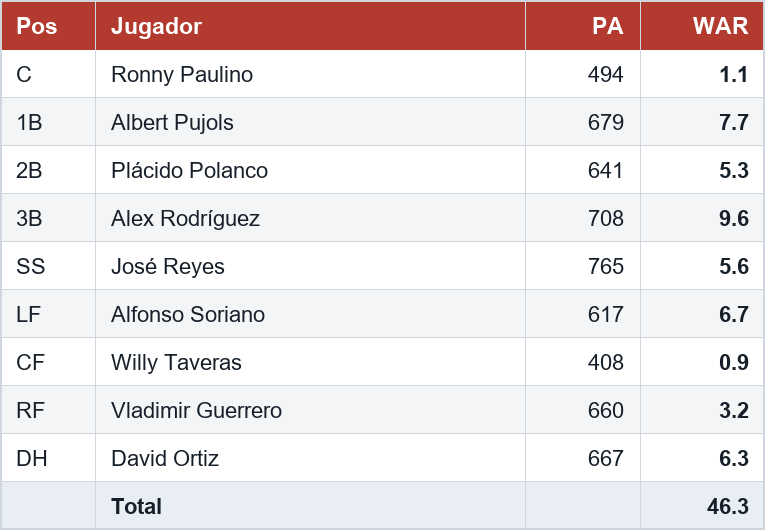Select the DH position cell

[x=48, y=458]
